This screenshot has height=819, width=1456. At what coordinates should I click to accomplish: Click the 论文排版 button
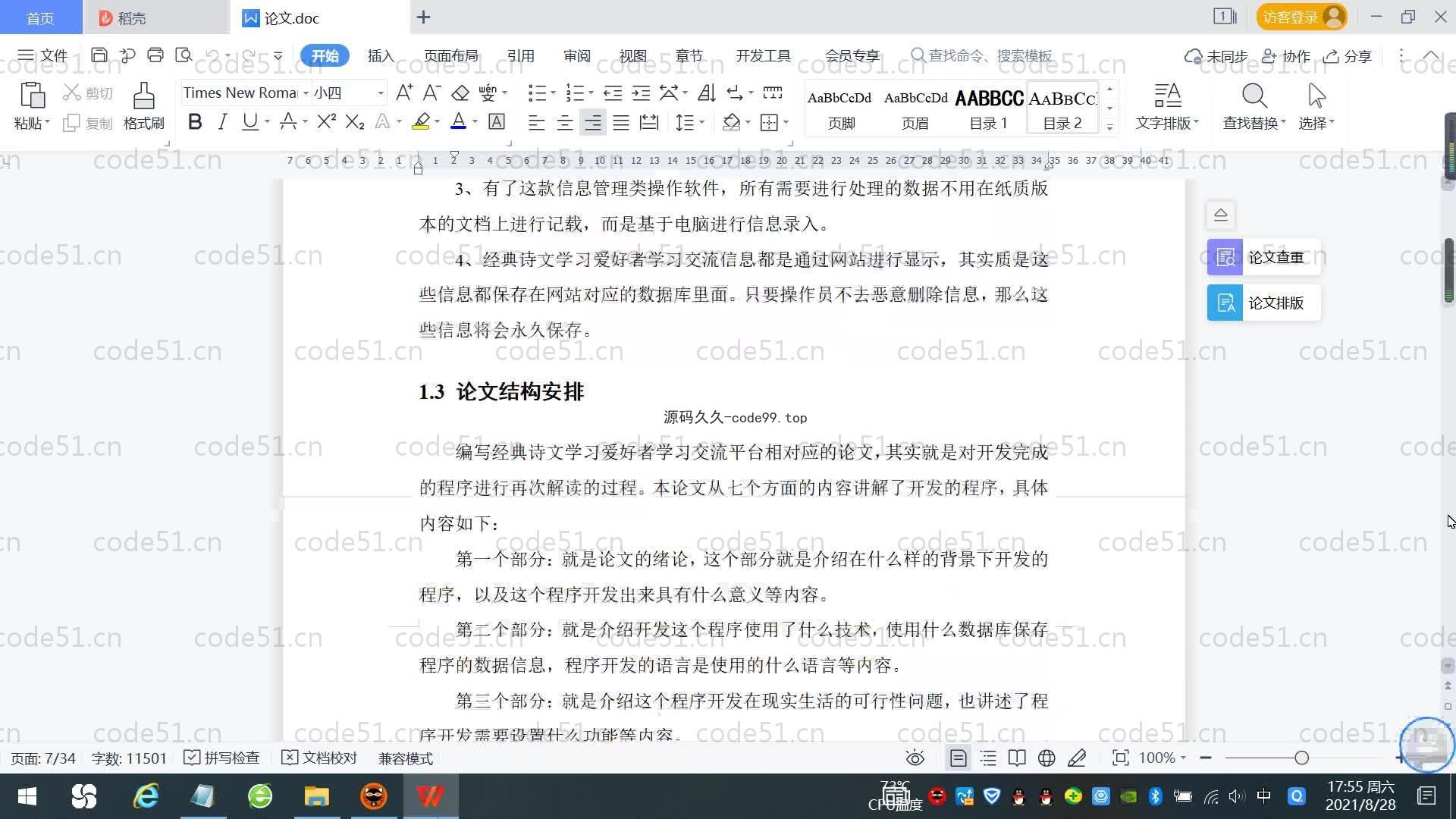(x=1264, y=303)
